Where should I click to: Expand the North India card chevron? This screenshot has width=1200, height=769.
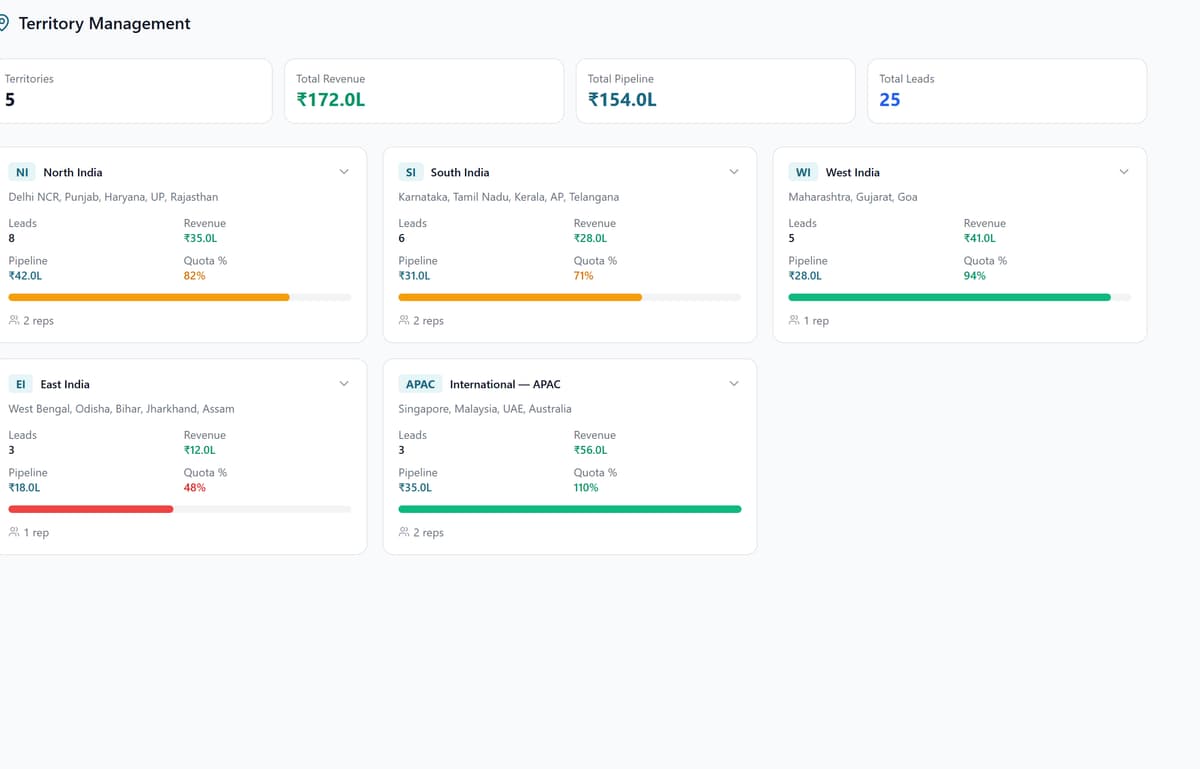click(x=344, y=172)
